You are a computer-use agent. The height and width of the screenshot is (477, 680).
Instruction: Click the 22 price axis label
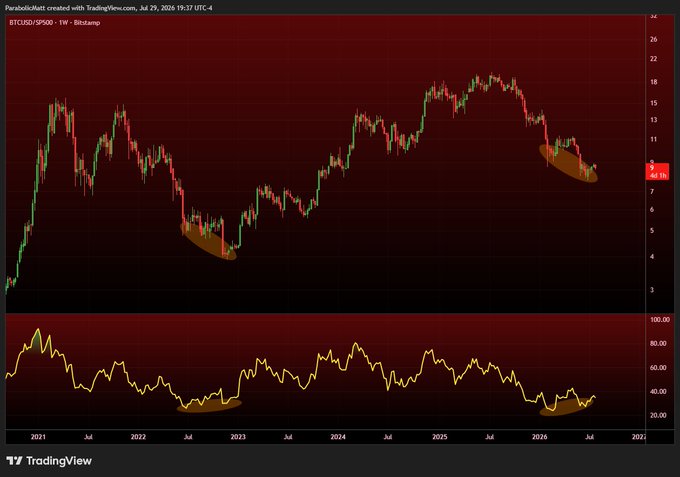(654, 59)
